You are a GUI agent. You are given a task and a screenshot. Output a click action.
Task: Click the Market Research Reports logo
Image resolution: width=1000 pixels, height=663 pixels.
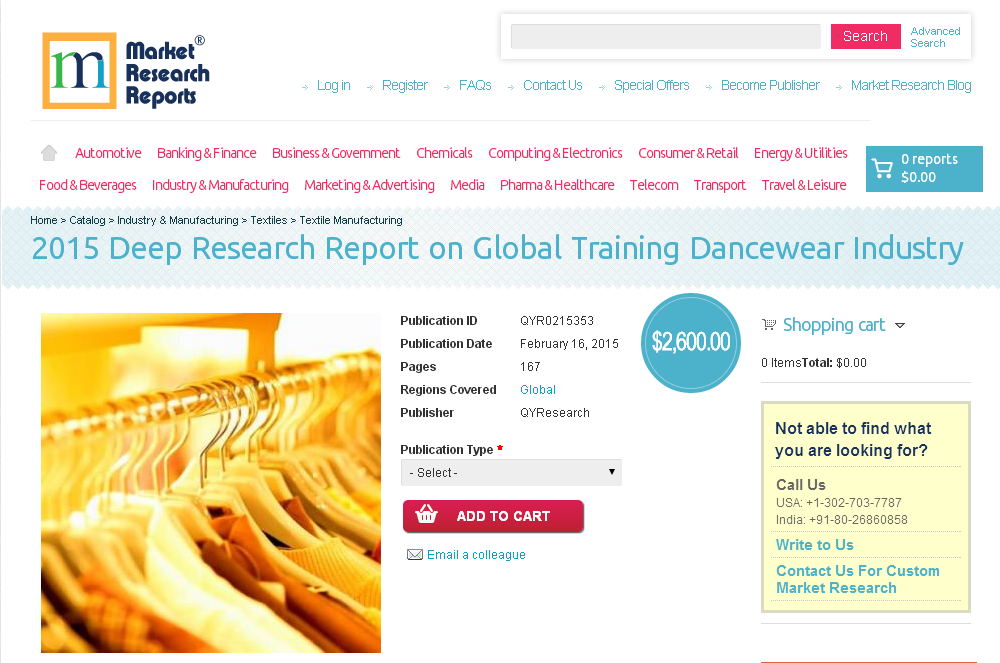point(124,70)
